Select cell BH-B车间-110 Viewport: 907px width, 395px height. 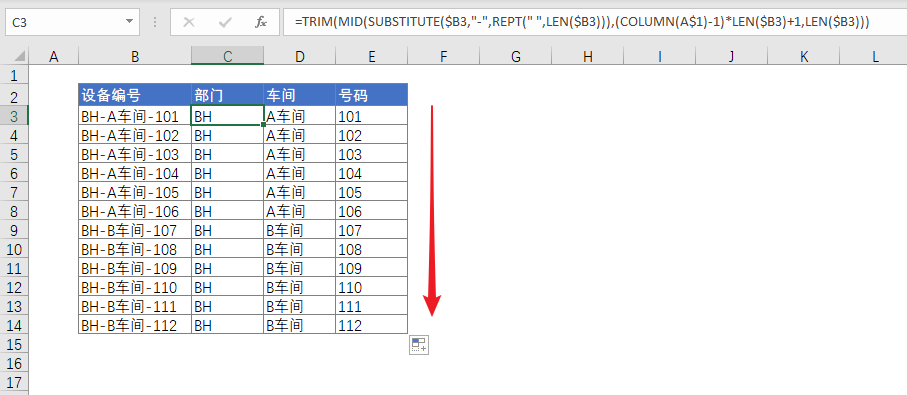(135, 287)
